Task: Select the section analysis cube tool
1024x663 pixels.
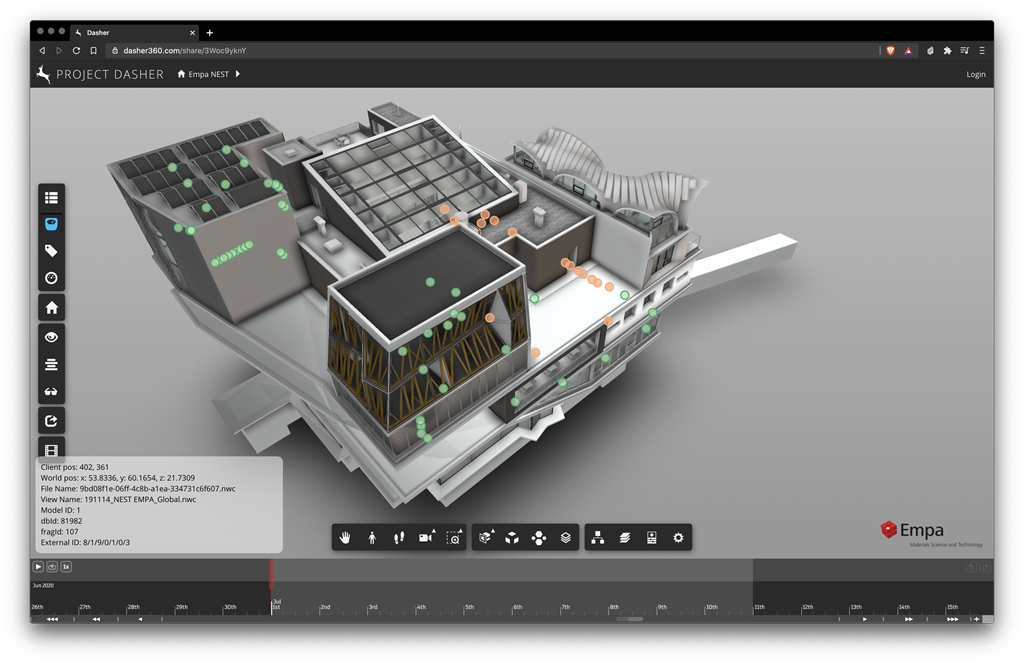Action: point(486,538)
